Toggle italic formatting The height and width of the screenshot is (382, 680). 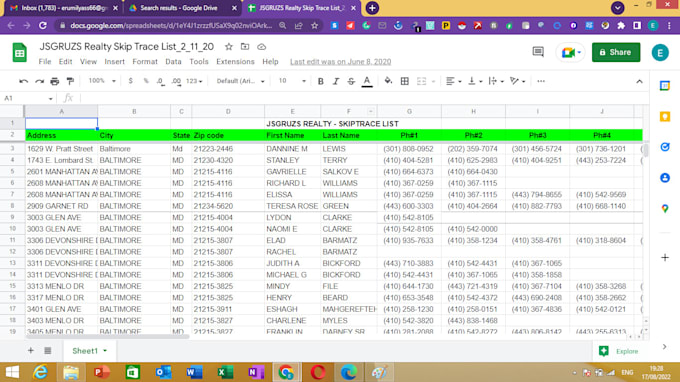(x=336, y=81)
